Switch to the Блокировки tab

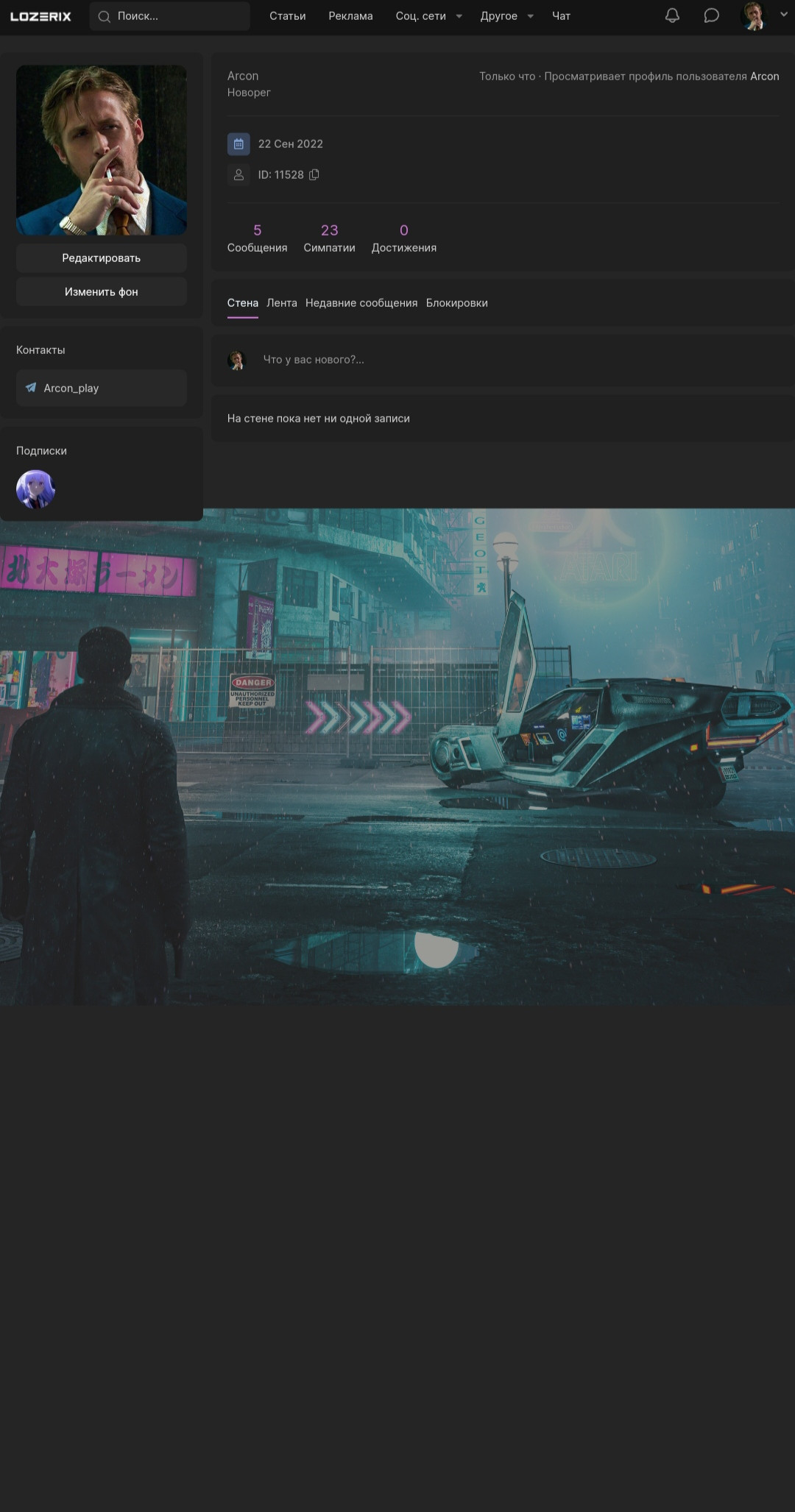tap(457, 303)
